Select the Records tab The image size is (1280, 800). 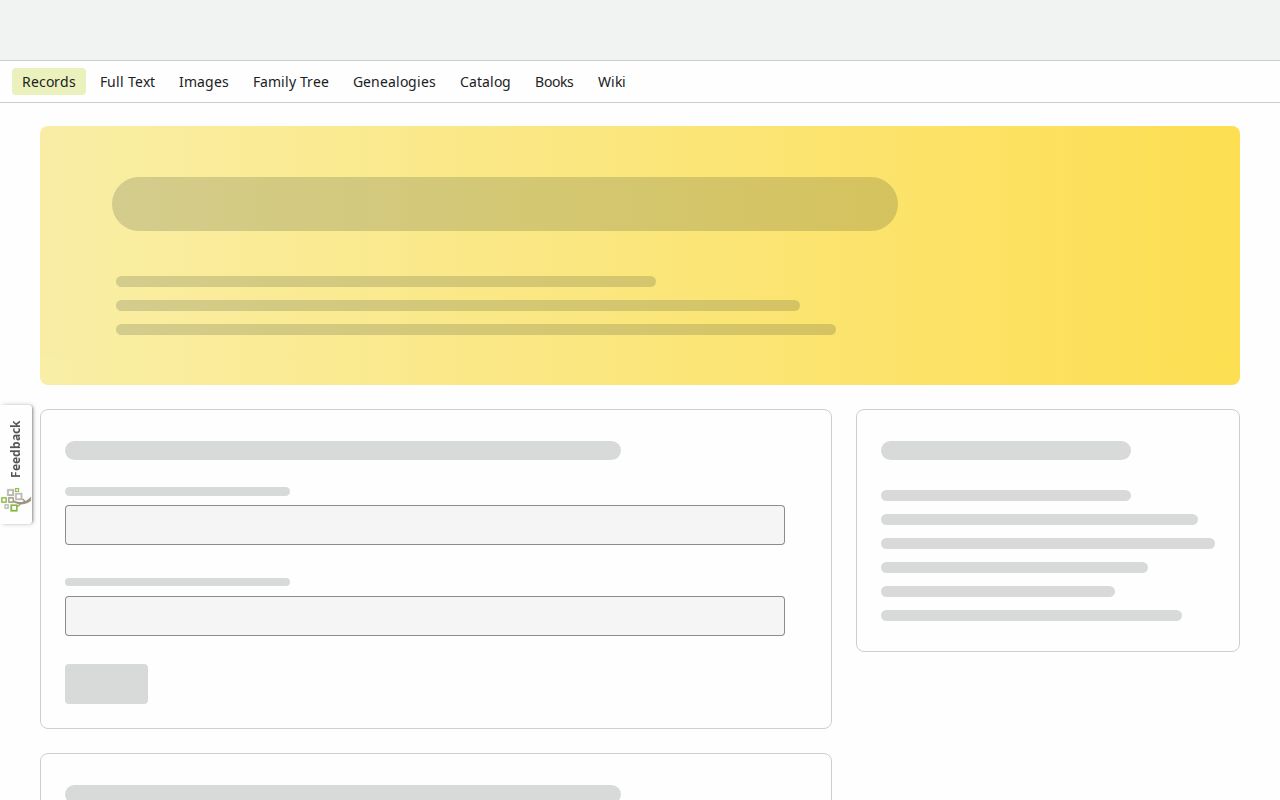pyautogui.click(x=49, y=82)
